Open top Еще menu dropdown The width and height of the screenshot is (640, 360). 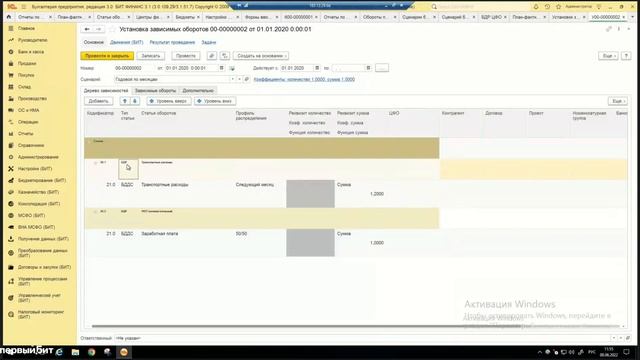tap(608, 56)
